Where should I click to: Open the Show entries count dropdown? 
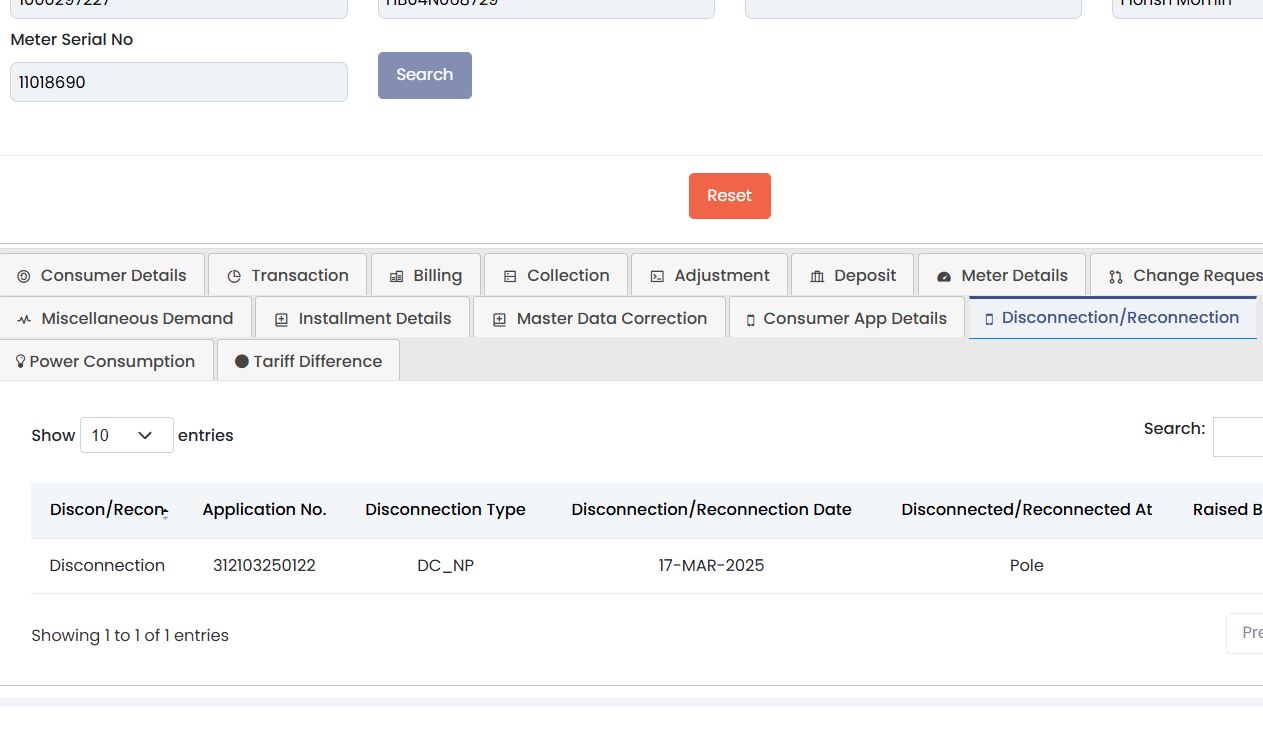[x=127, y=435]
